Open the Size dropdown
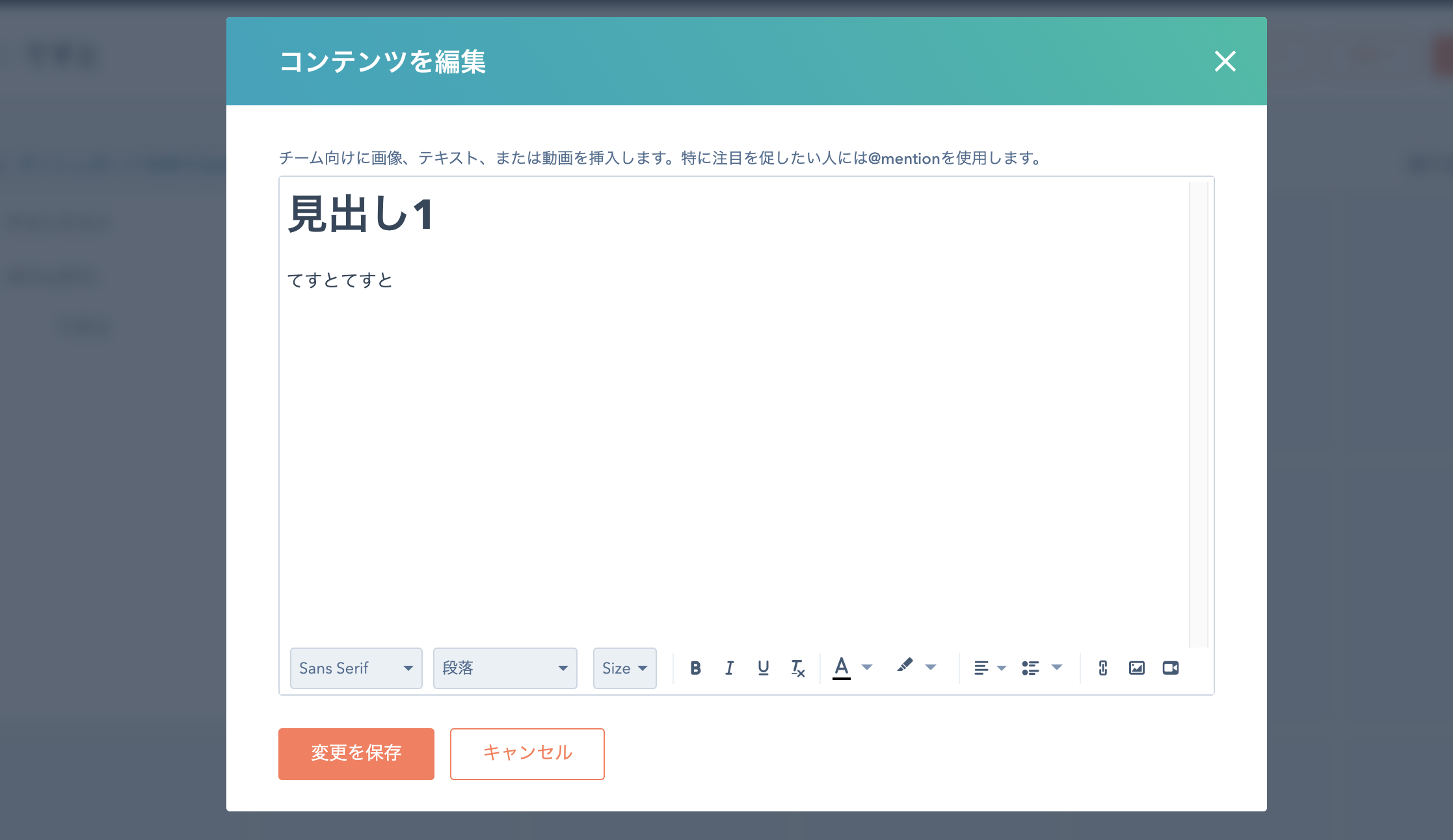Screen dimensions: 1453x840 624,668
